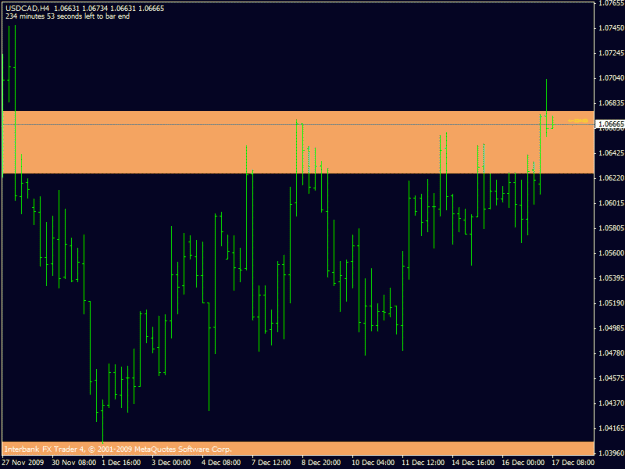Click the 1.07450 price scale label

tap(611, 28)
